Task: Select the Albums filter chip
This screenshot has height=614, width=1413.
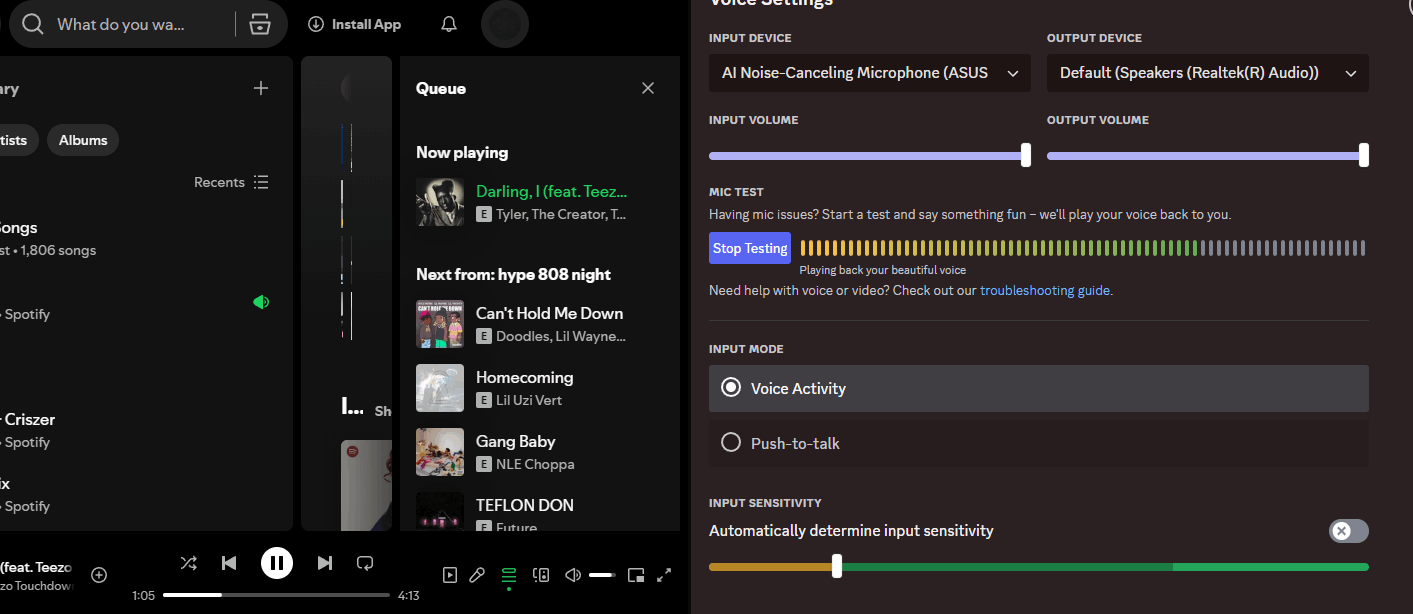Action: point(83,140)
